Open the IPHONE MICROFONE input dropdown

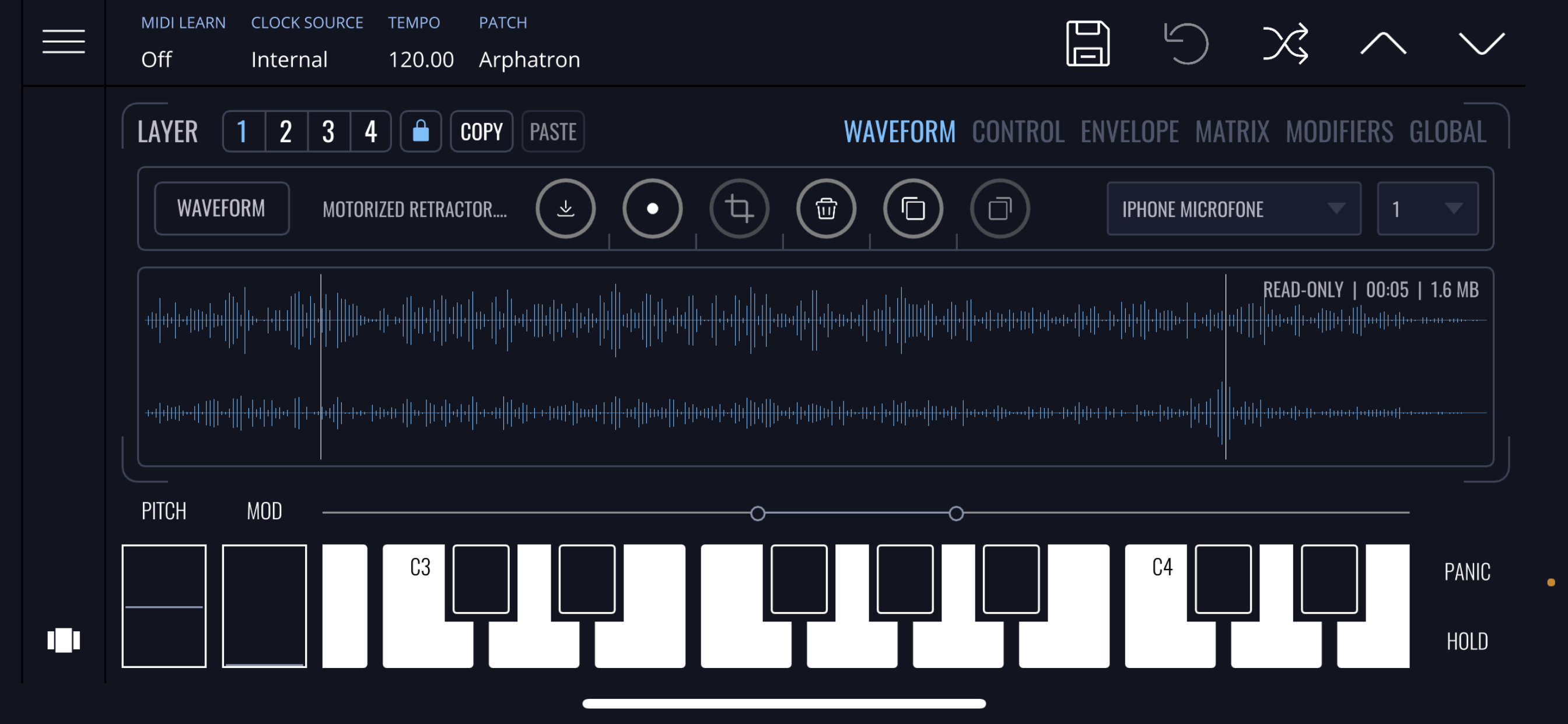pos(1234,209)
